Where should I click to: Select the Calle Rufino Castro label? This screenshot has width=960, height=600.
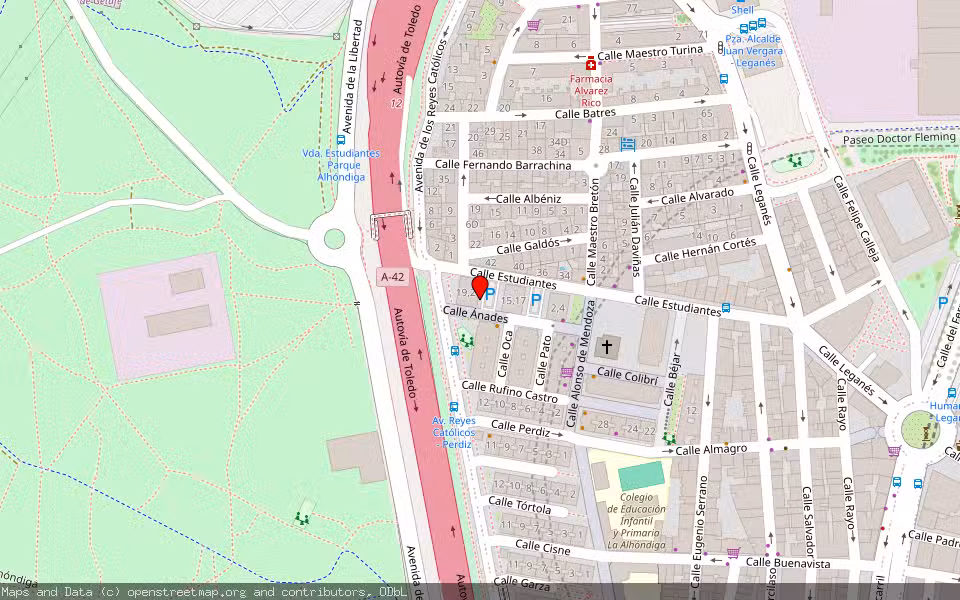coord(509,392)
